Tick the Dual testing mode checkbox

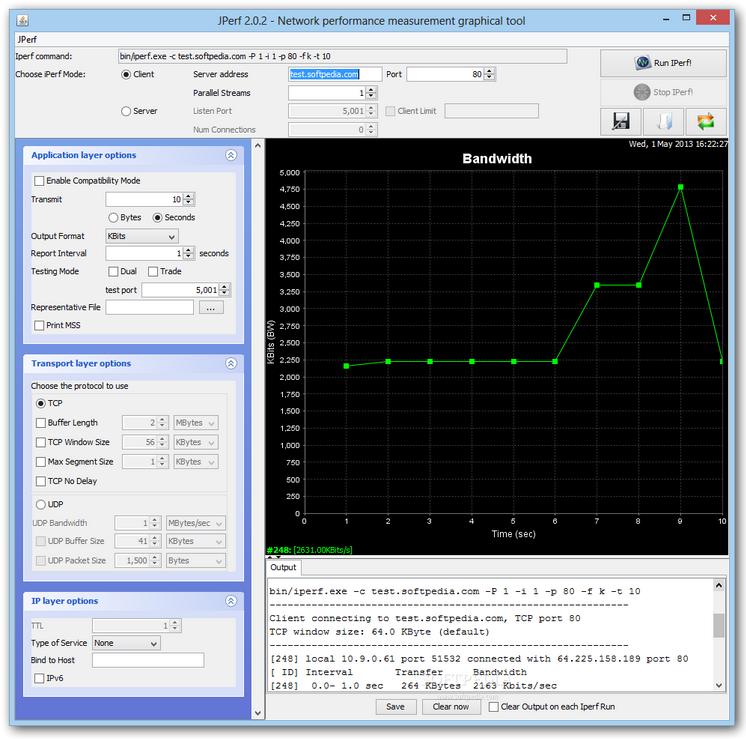[113, 271]
